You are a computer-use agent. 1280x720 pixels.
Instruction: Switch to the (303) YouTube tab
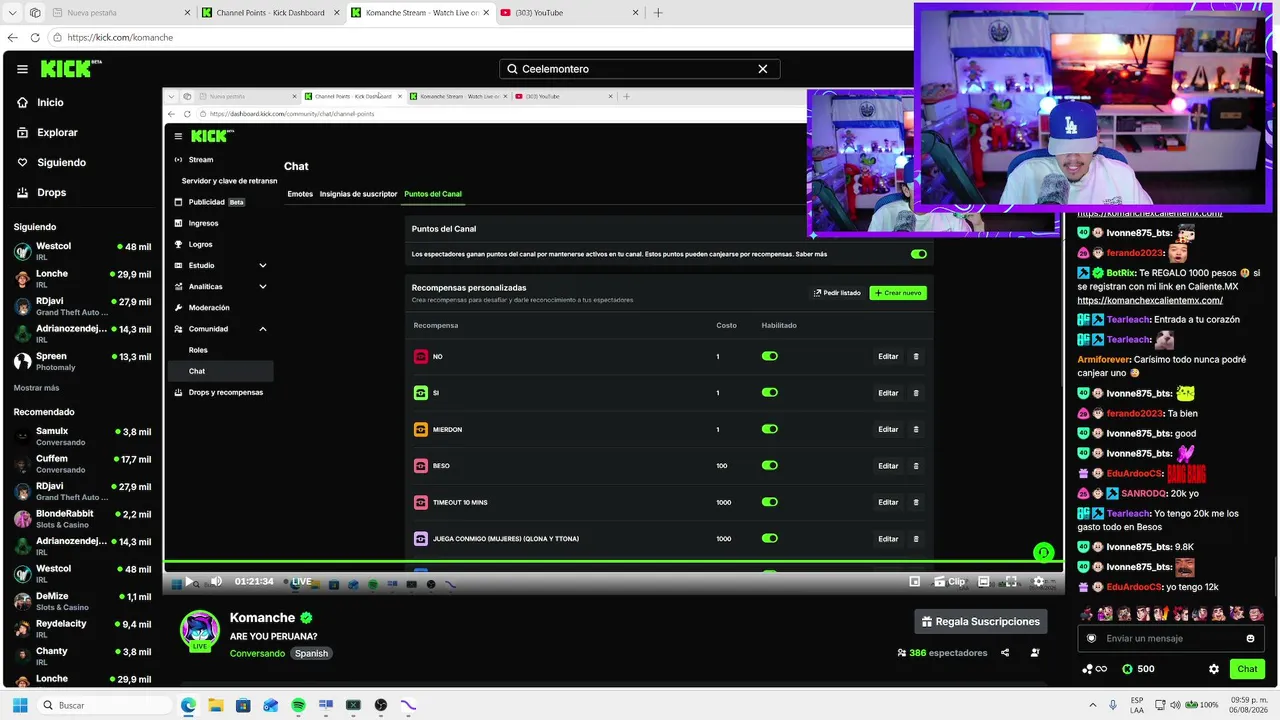tap(569, 13)
